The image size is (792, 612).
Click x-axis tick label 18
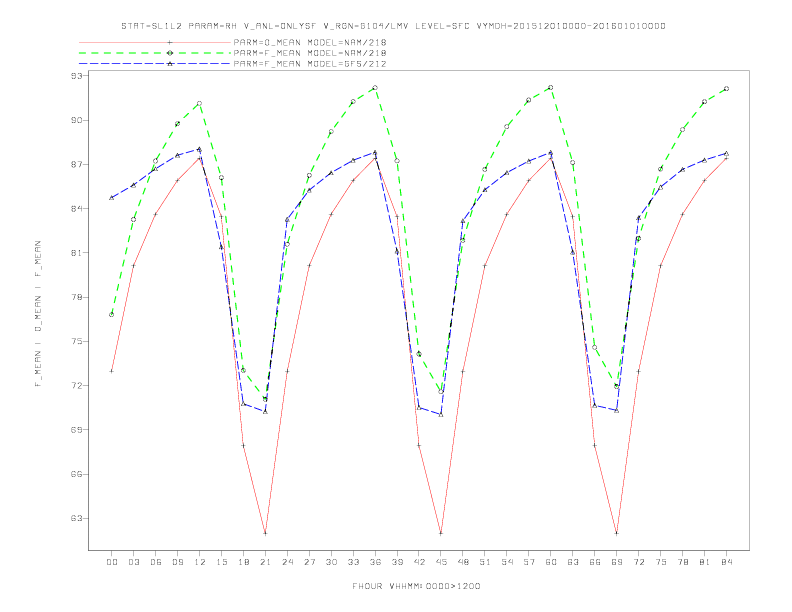[243, 562]
